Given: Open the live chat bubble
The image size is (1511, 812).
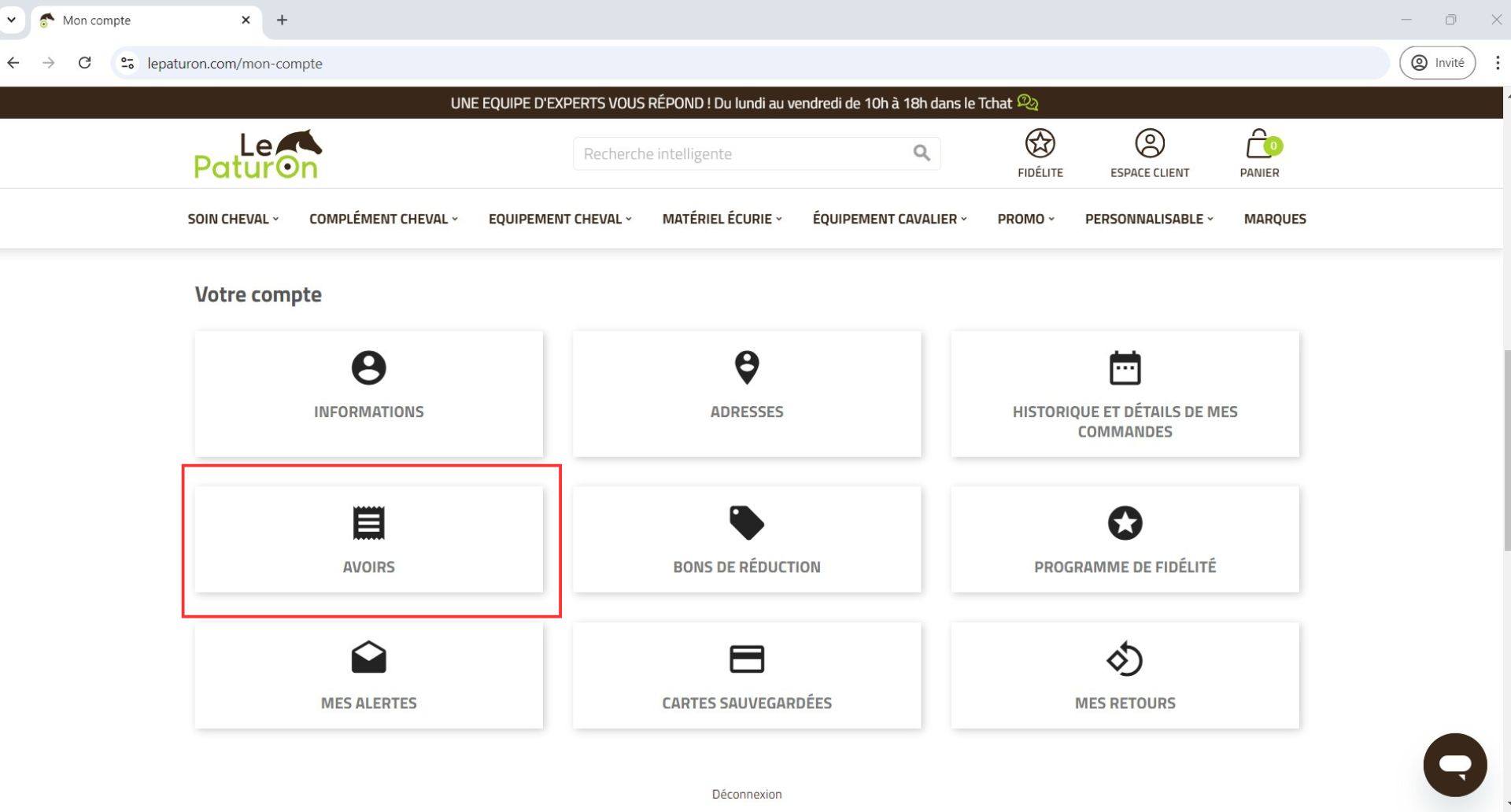Looking at the screenshot, I should tap(1454, 765).
